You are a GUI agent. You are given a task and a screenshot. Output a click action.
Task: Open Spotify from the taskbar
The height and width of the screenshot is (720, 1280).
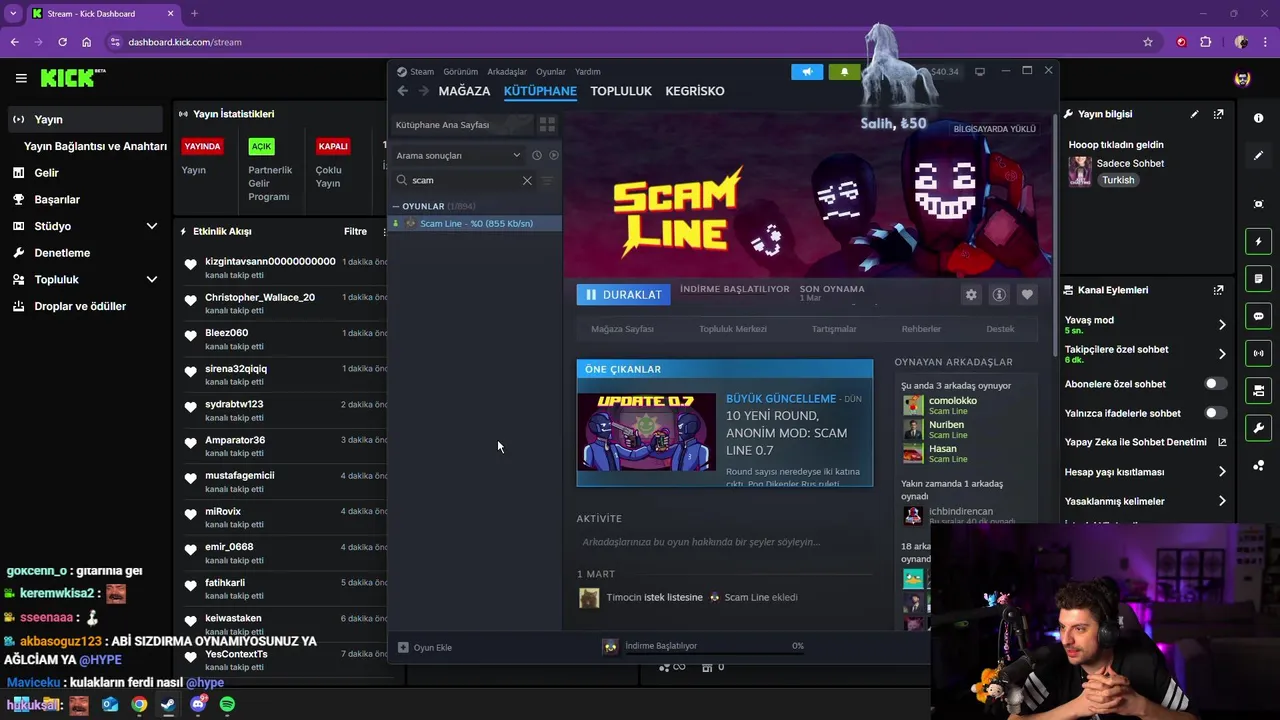[227, 704]
